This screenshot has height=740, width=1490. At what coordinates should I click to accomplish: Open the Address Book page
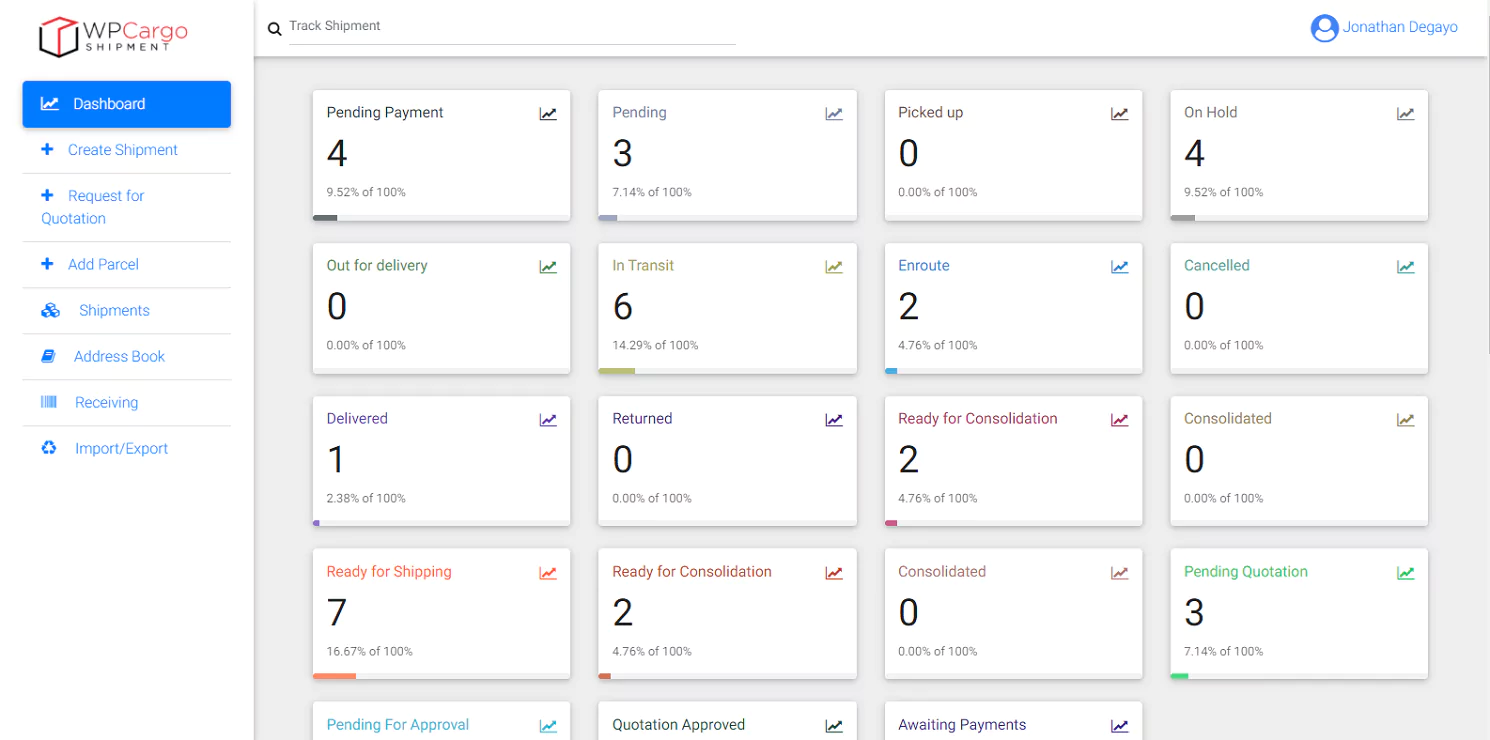coord(119,356)
